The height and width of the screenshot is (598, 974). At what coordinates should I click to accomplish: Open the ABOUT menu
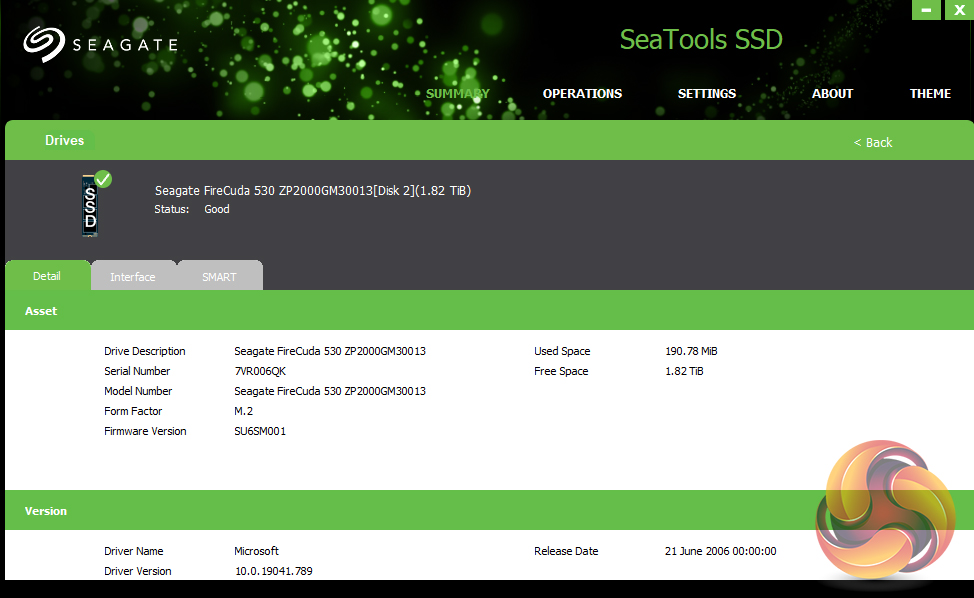[832, 94]
